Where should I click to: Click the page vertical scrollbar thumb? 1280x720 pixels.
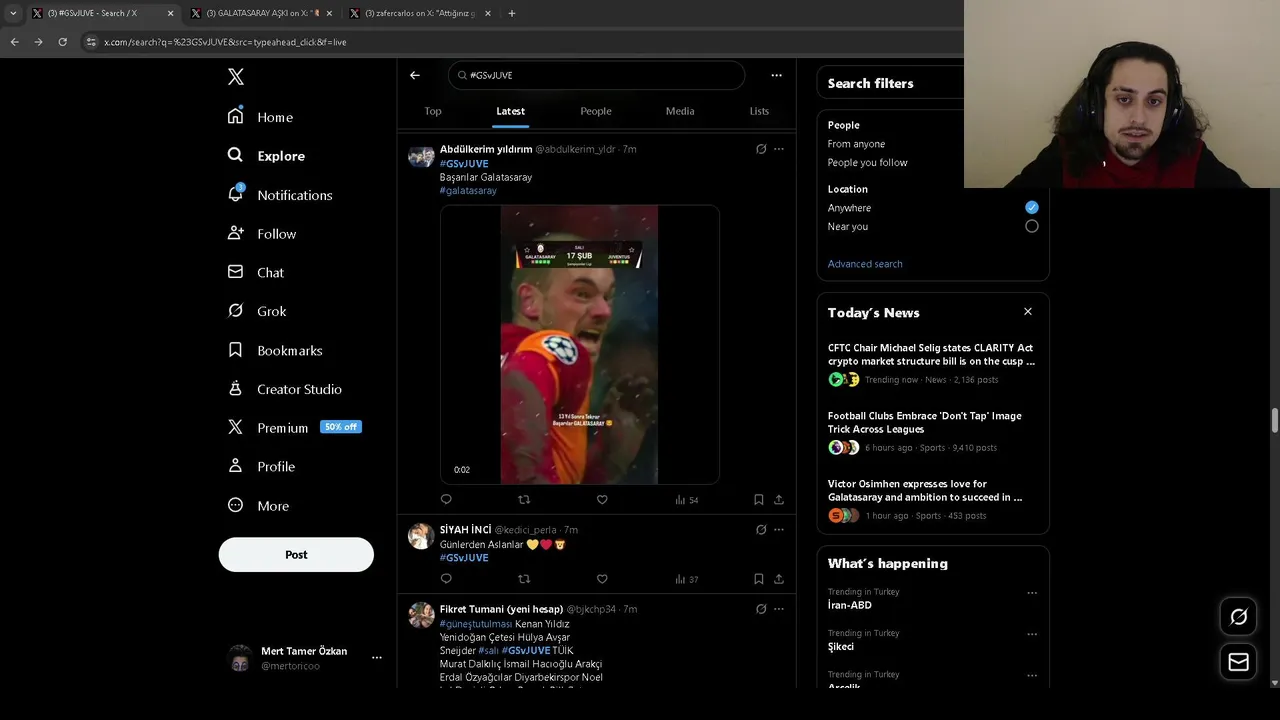[1274, 421]
